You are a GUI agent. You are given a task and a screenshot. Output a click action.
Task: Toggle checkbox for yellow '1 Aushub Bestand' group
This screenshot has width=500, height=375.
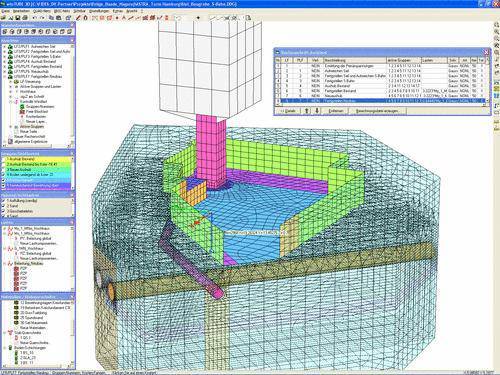pos(4,159)
